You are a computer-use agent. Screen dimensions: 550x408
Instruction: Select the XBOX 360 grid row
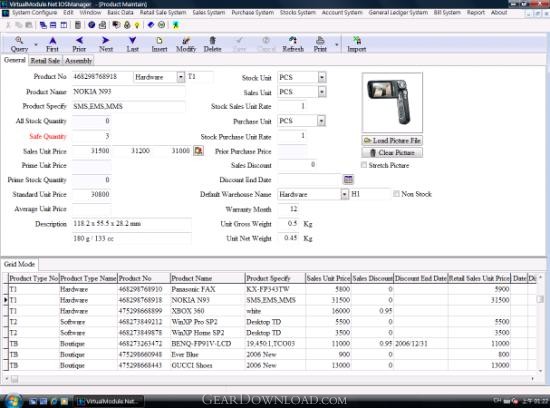(x=268, y=311)
